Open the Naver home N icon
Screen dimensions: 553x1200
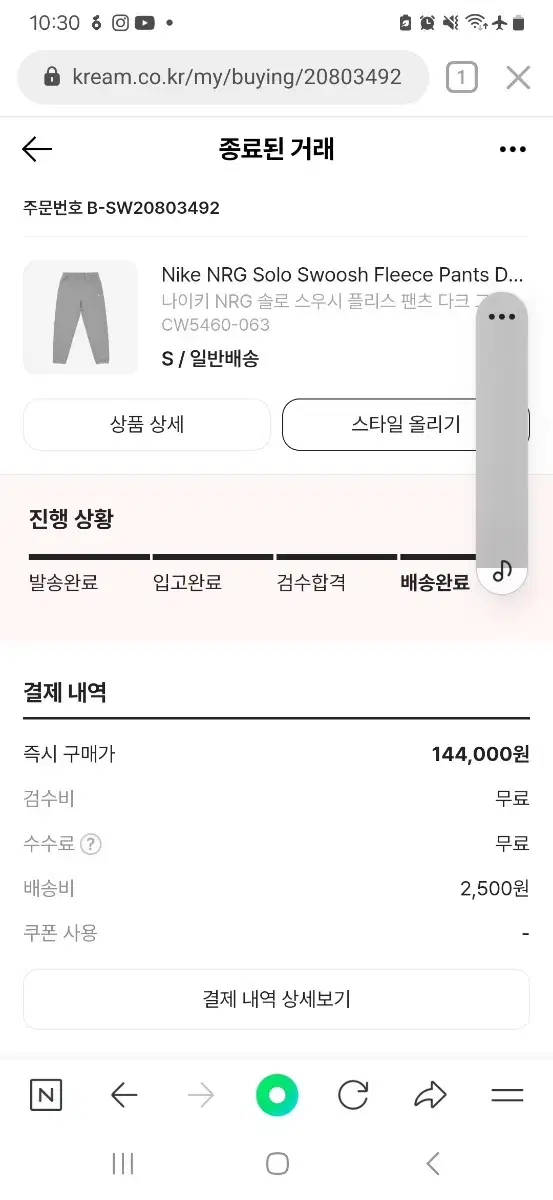click(x=46, y=1096)
